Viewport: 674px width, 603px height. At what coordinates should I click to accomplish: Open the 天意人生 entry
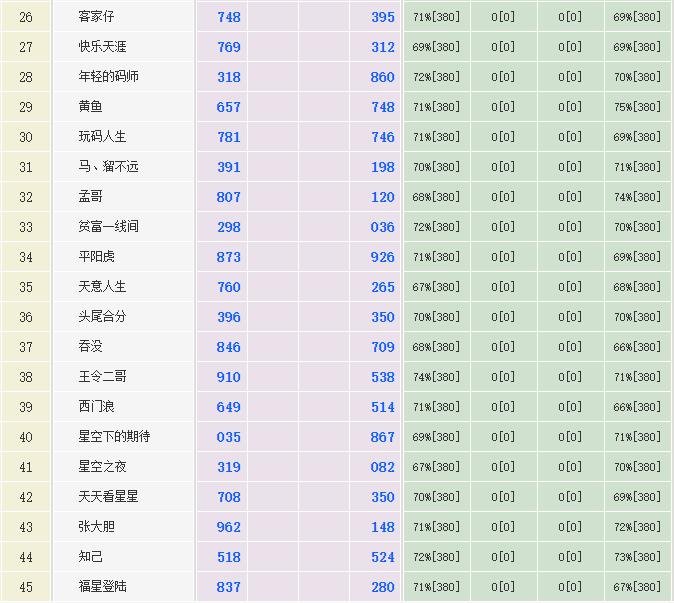(x=102, y=287)
